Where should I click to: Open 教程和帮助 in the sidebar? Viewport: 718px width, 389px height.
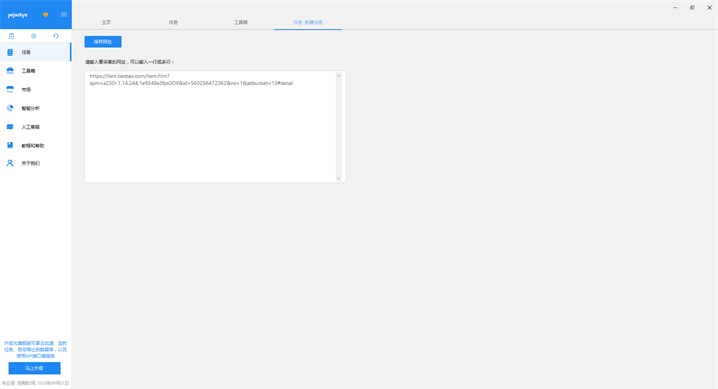36,146
